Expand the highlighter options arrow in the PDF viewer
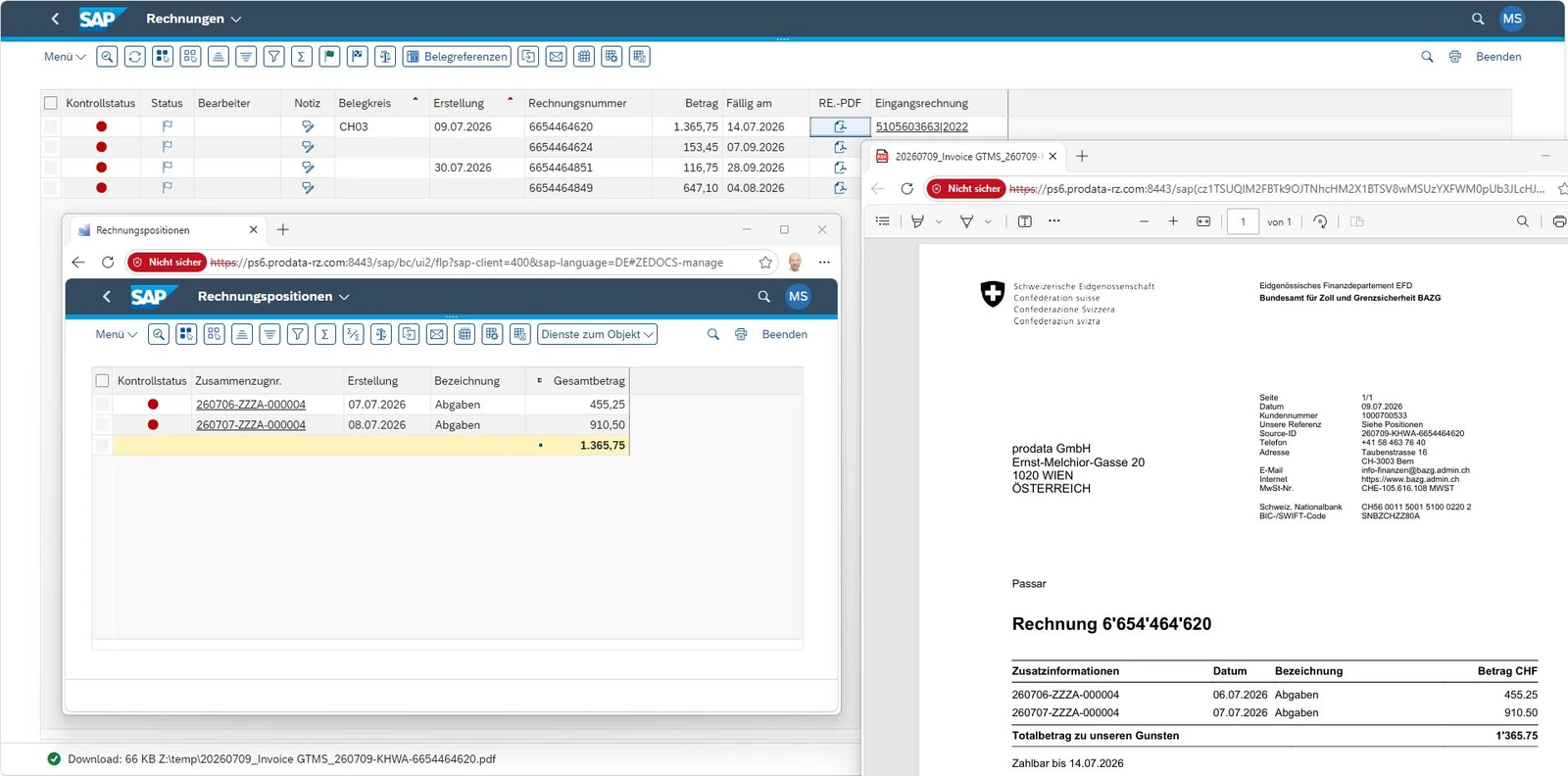 [x=988, y=221]
